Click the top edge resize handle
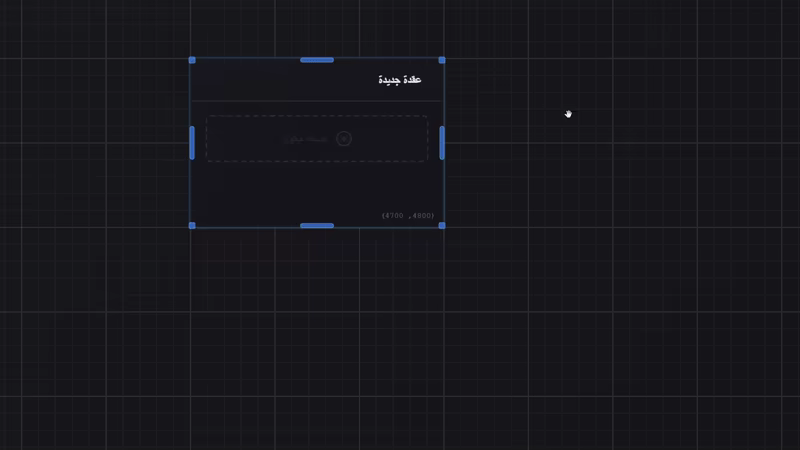The width and height of the screenshot is (800, 450). point(317,60)
